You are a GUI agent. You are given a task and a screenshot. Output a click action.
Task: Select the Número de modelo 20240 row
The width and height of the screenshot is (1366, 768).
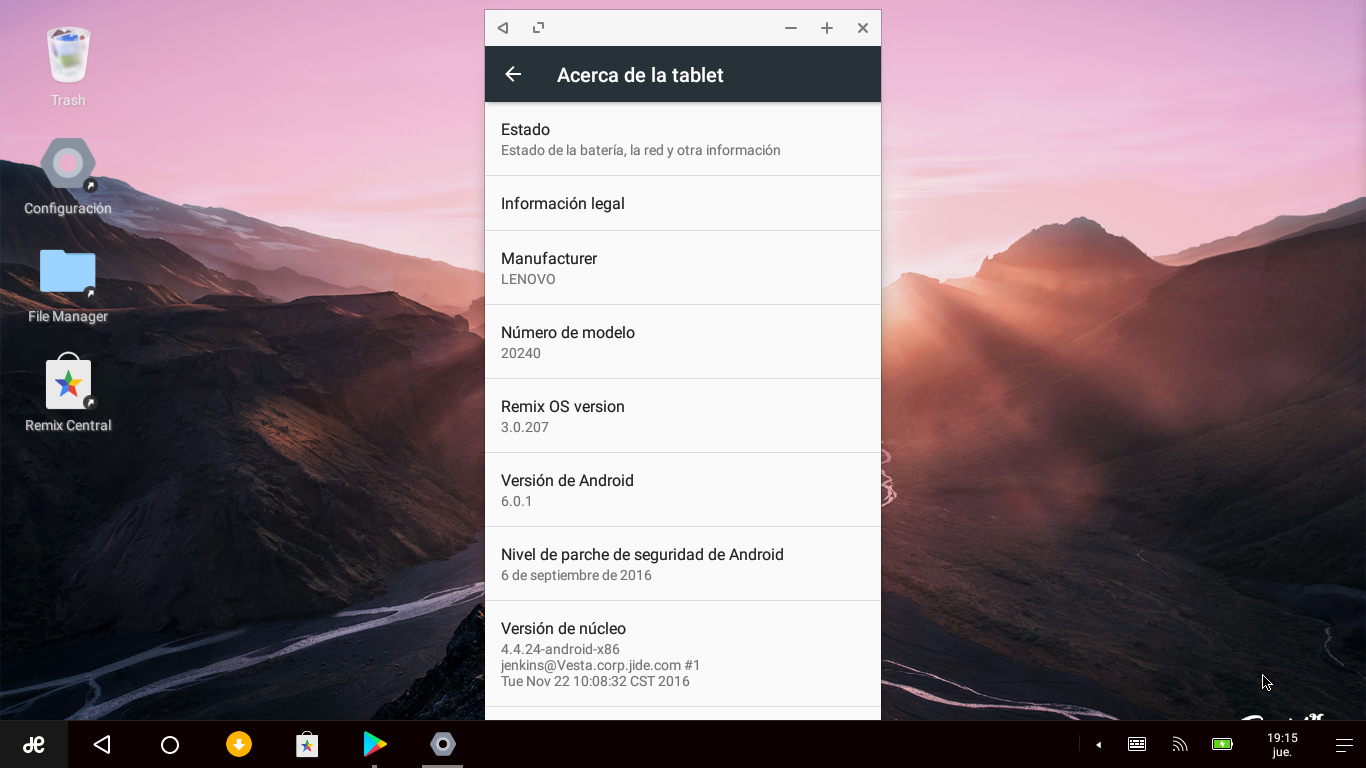tap(683, 342)
